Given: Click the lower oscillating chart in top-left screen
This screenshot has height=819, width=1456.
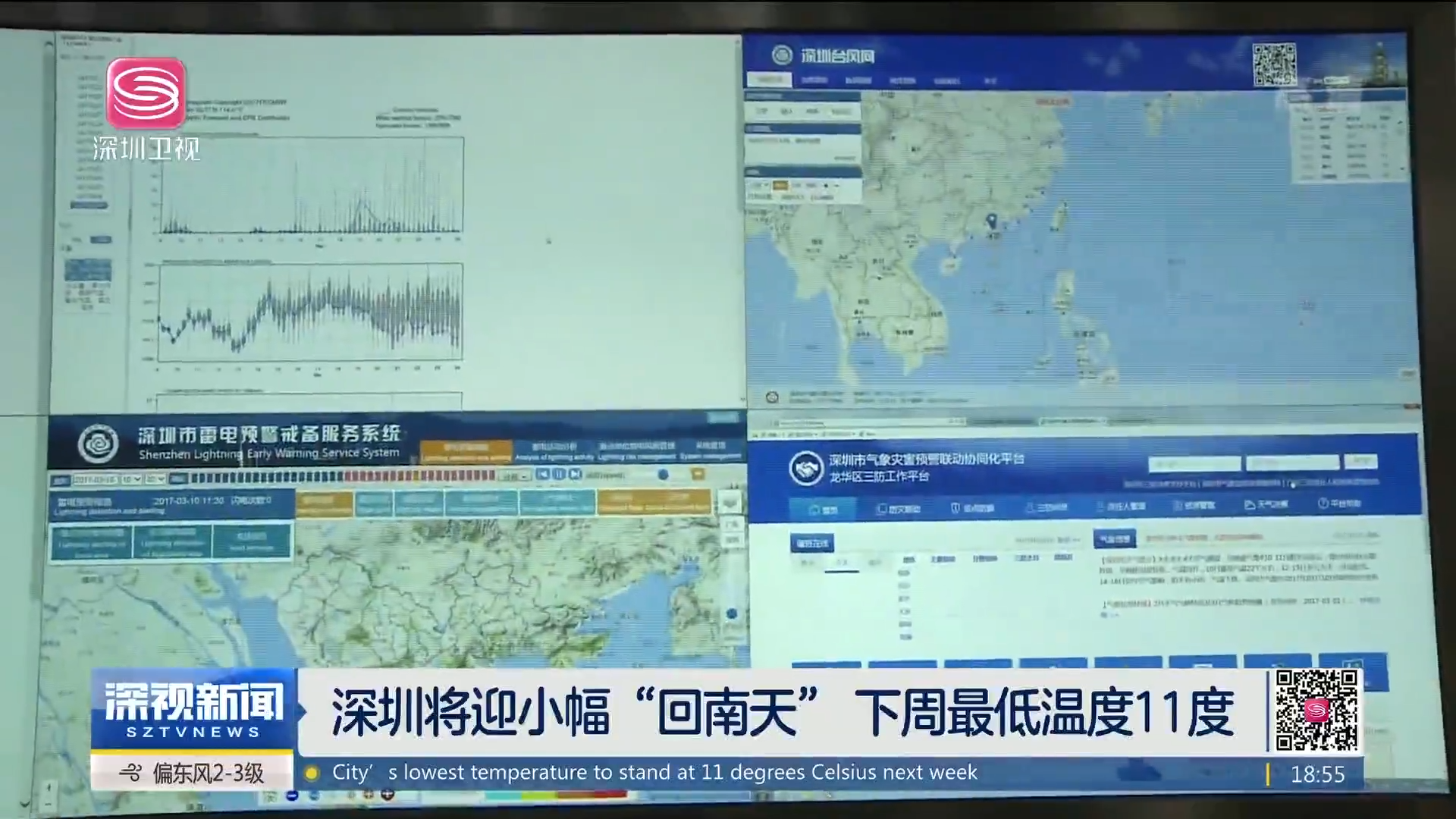Looking at the screenshot, I should point(309,312).
